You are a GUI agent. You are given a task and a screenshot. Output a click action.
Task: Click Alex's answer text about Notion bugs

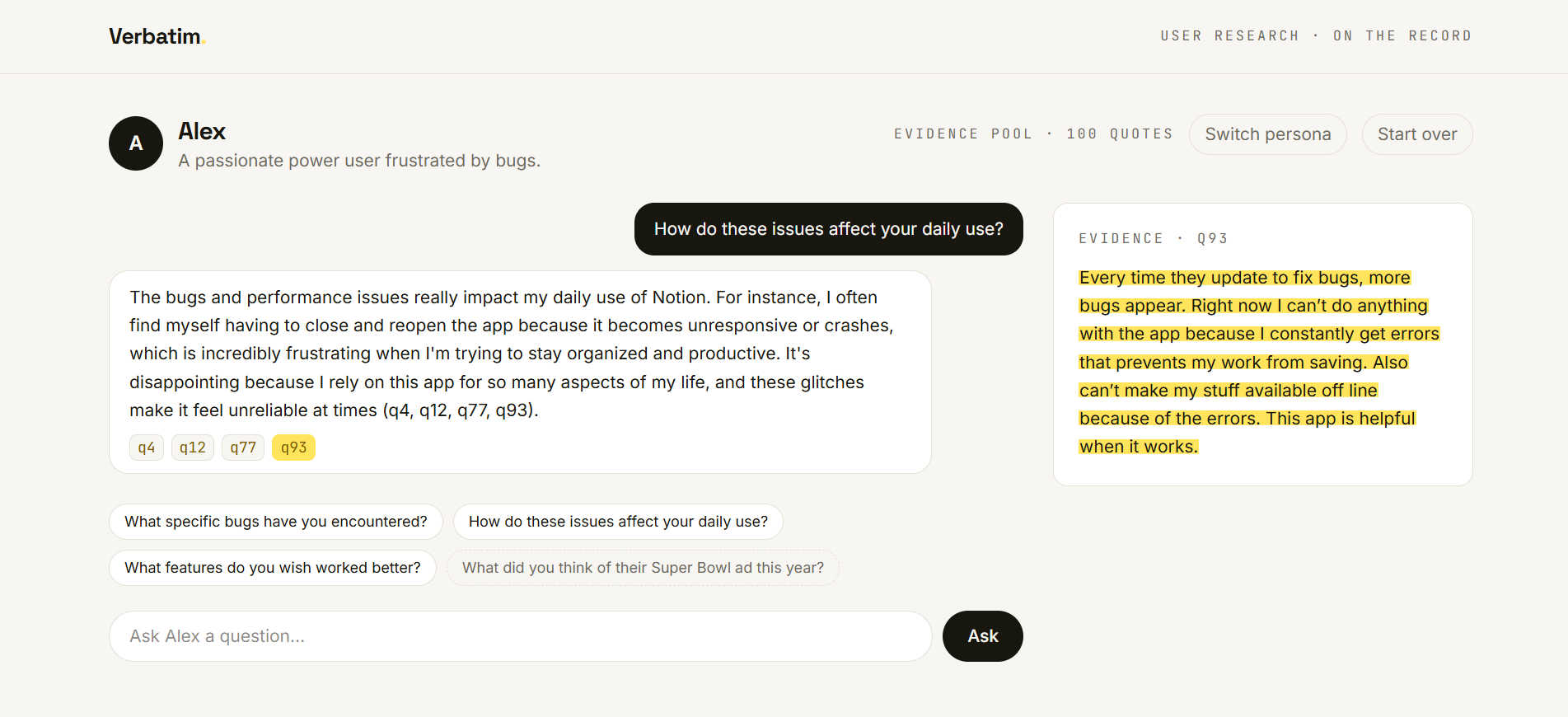[x=511, y=354]
